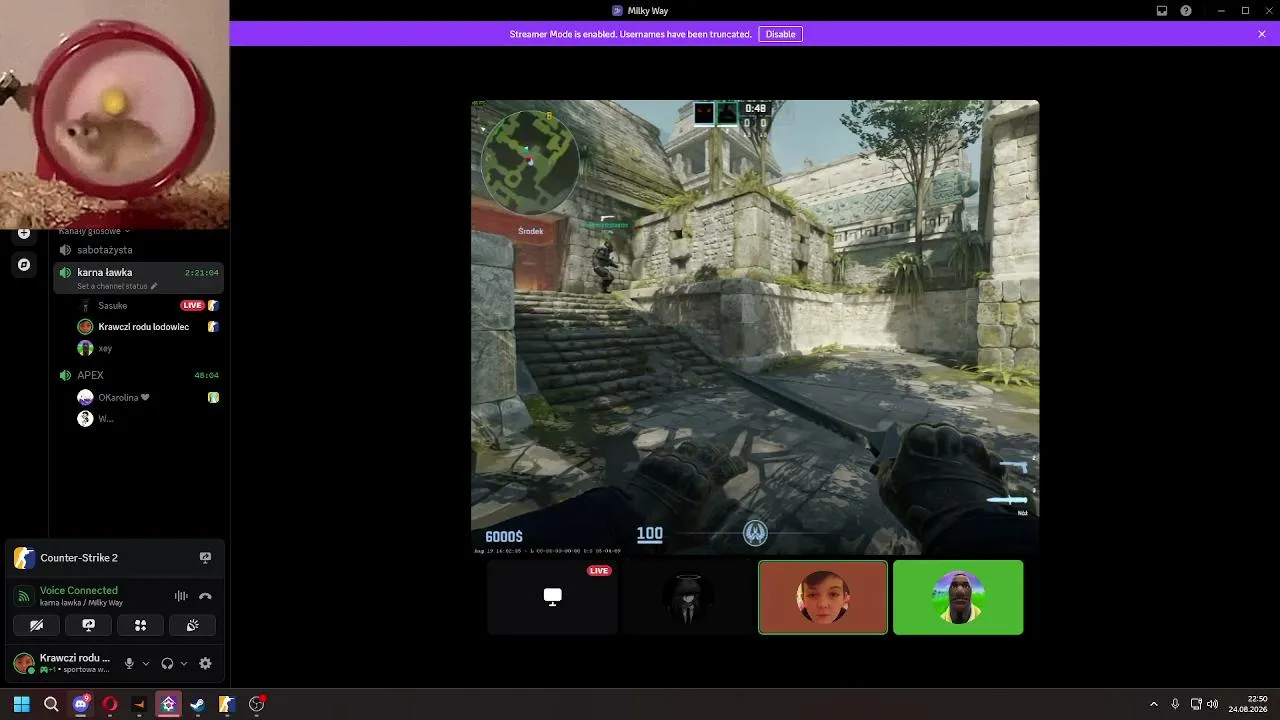
Task: Watch Sasuke's LIVE stream badge
Action: (192, 305)
